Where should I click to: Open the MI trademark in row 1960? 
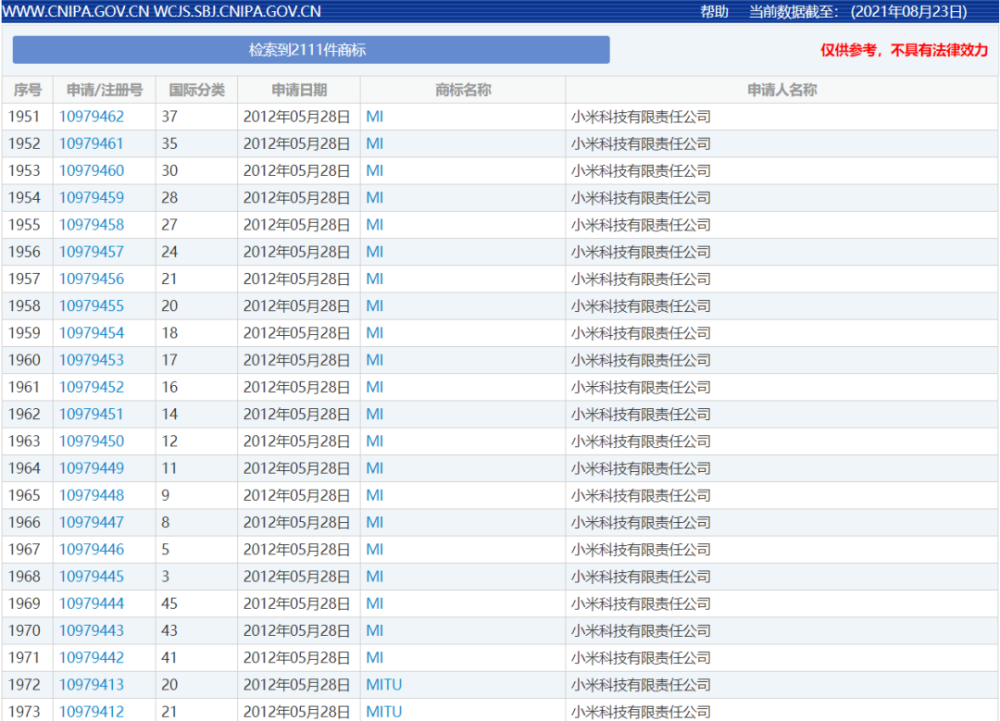tap(374, 360)
